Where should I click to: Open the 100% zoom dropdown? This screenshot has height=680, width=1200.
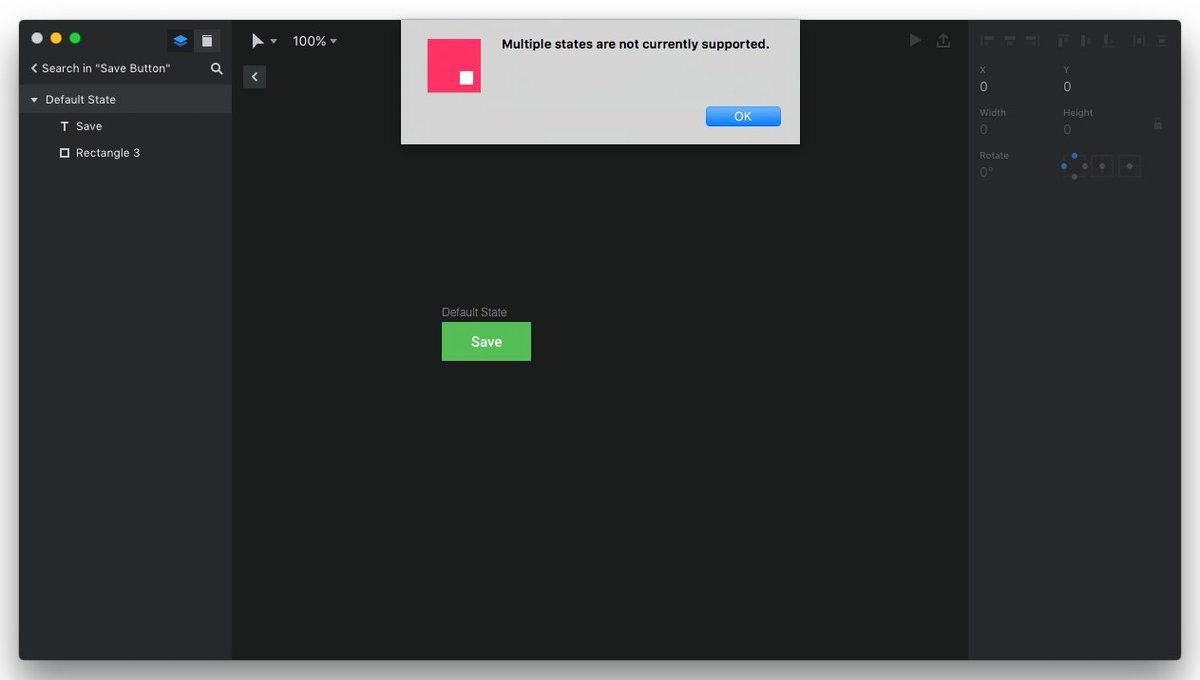(314, 41)
